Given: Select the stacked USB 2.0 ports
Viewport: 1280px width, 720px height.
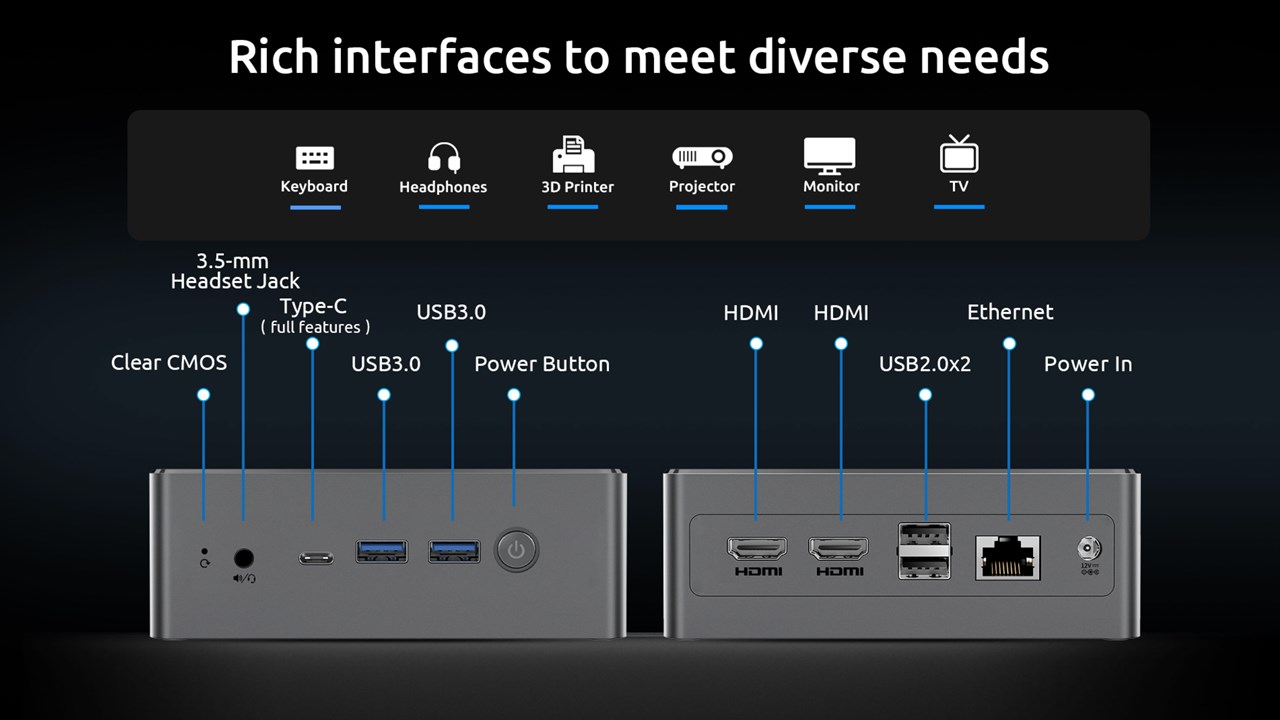Looking at the screenshot, I should [x=924, y=551].
